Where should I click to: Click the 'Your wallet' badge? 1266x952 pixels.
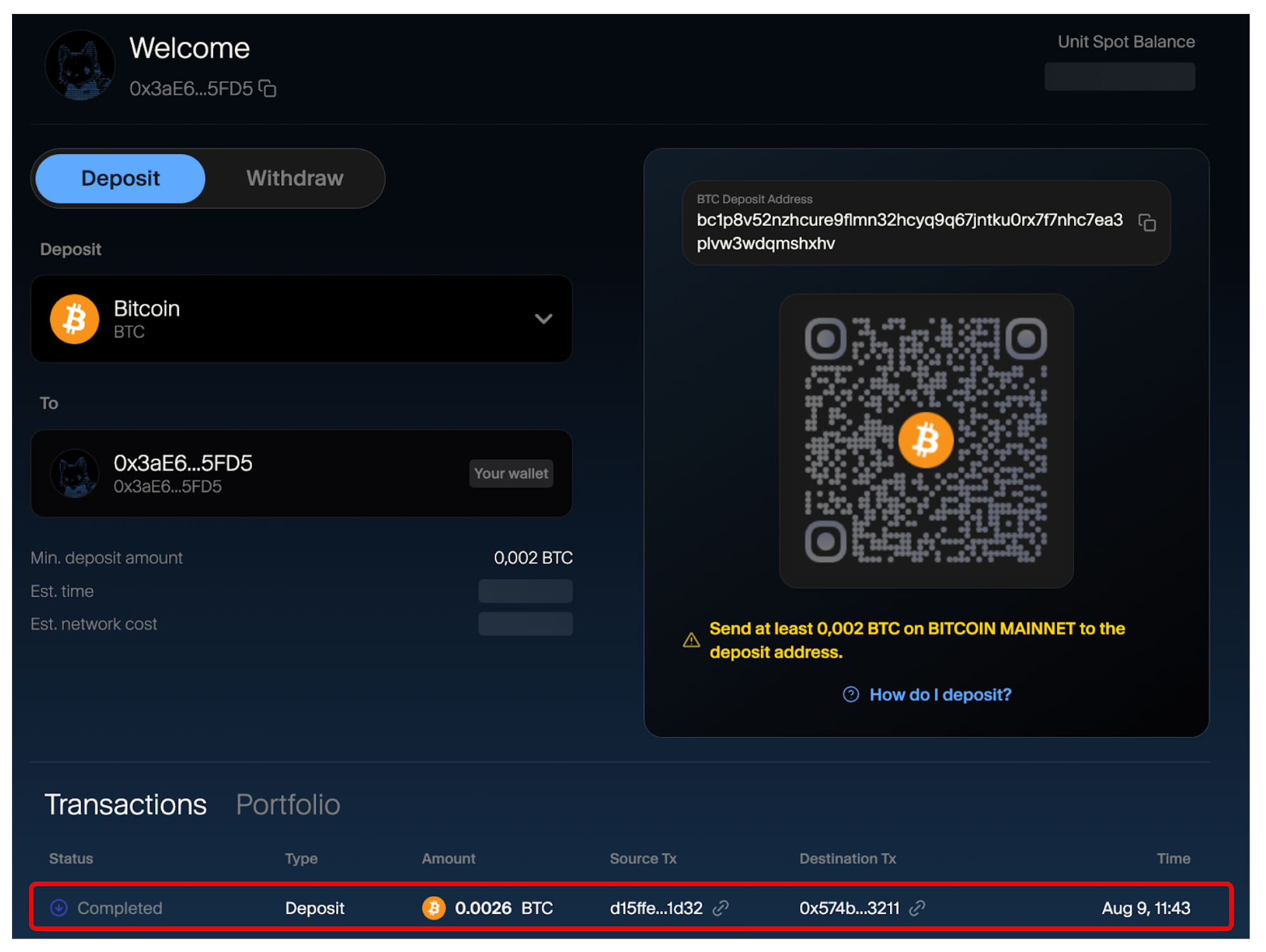tap(511, 473)
